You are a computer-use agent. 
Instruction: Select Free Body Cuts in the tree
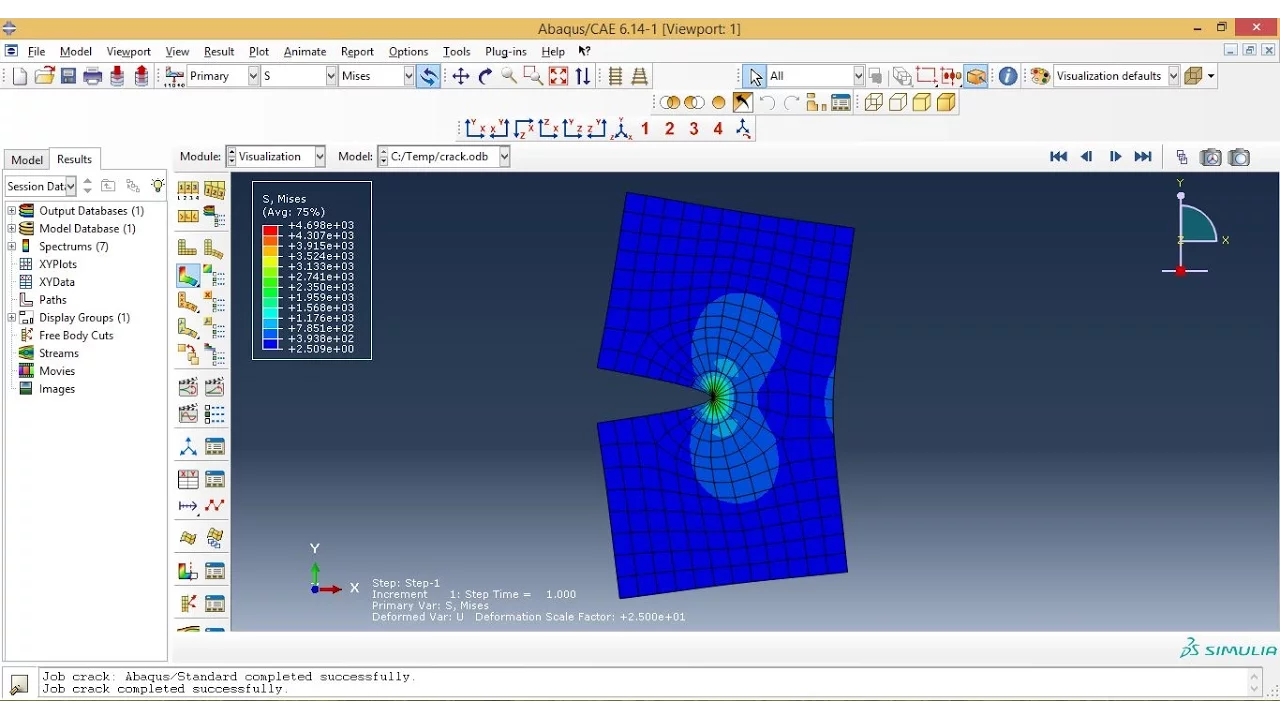click(x=76, y=336)
